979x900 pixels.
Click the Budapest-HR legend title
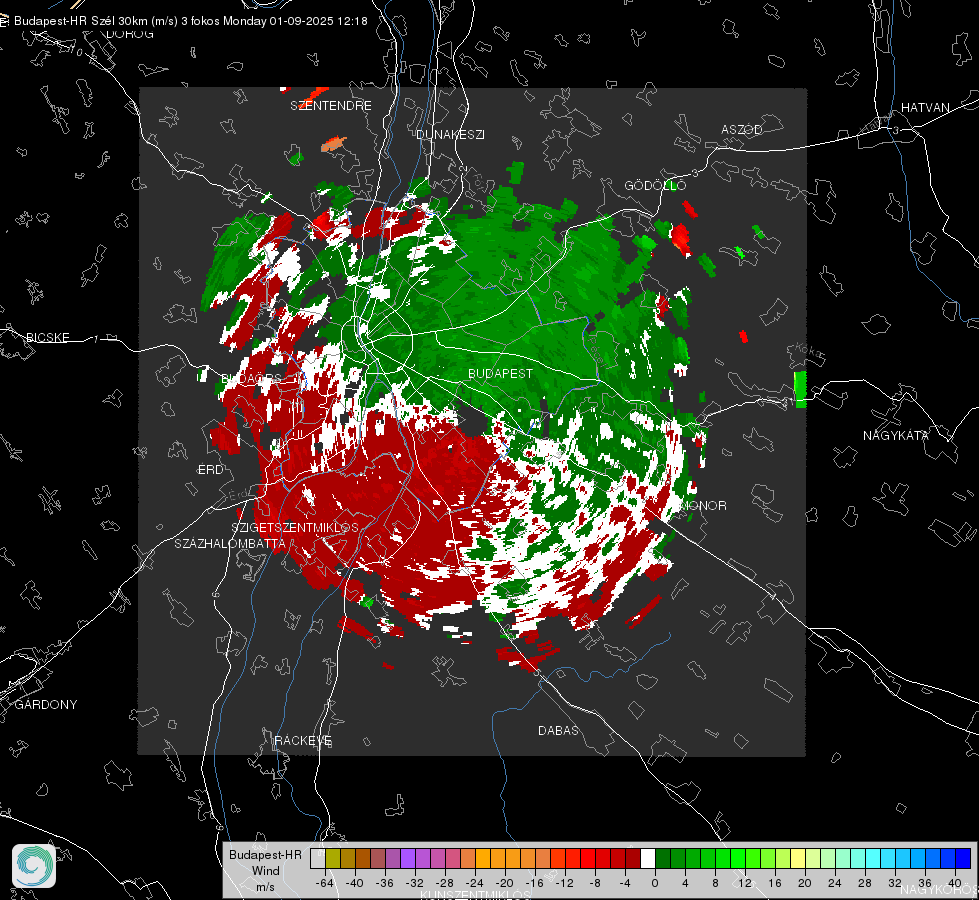[265, 854]
